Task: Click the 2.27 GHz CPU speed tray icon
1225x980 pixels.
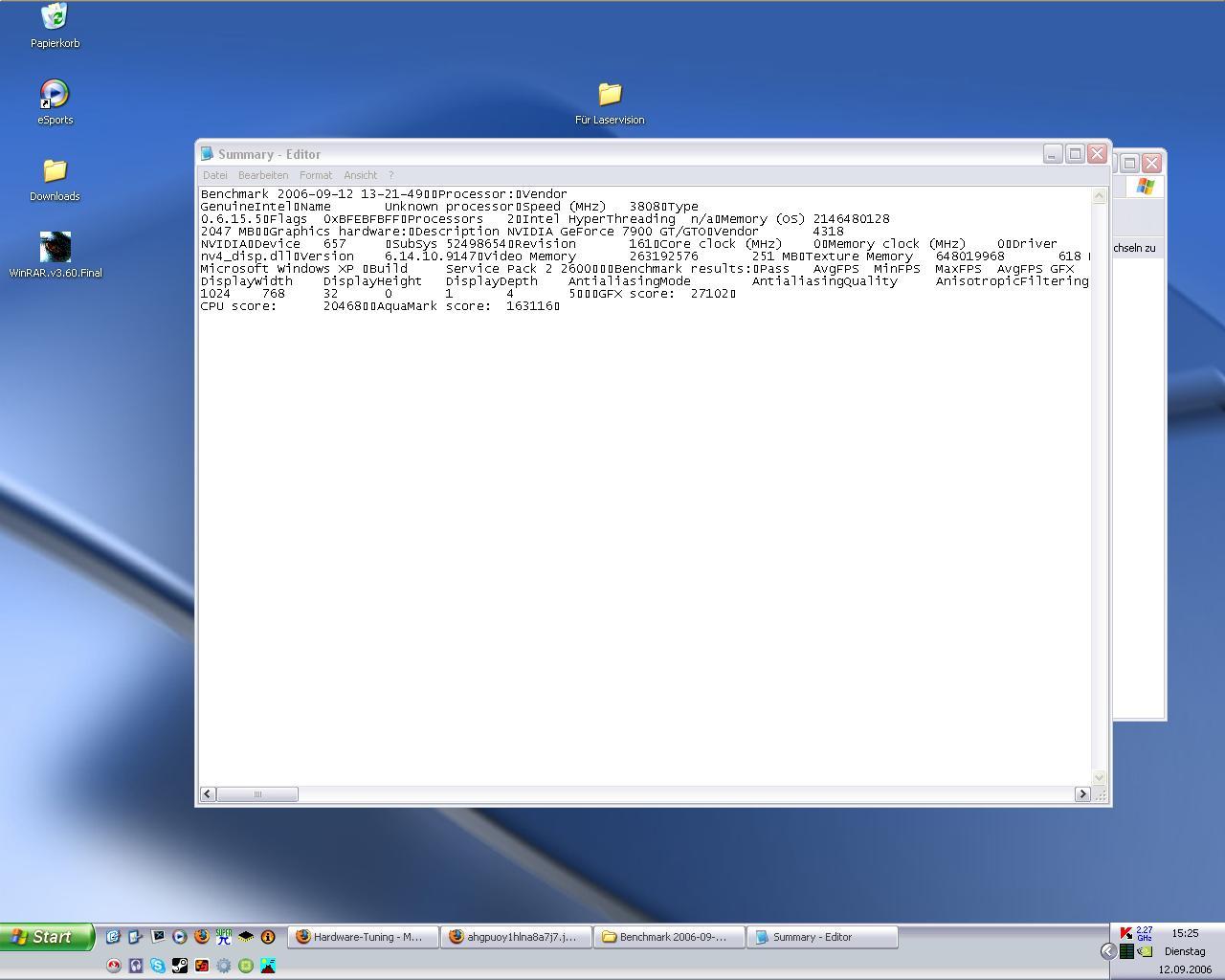Action: pyautogui.click(x=1145, y=933)
